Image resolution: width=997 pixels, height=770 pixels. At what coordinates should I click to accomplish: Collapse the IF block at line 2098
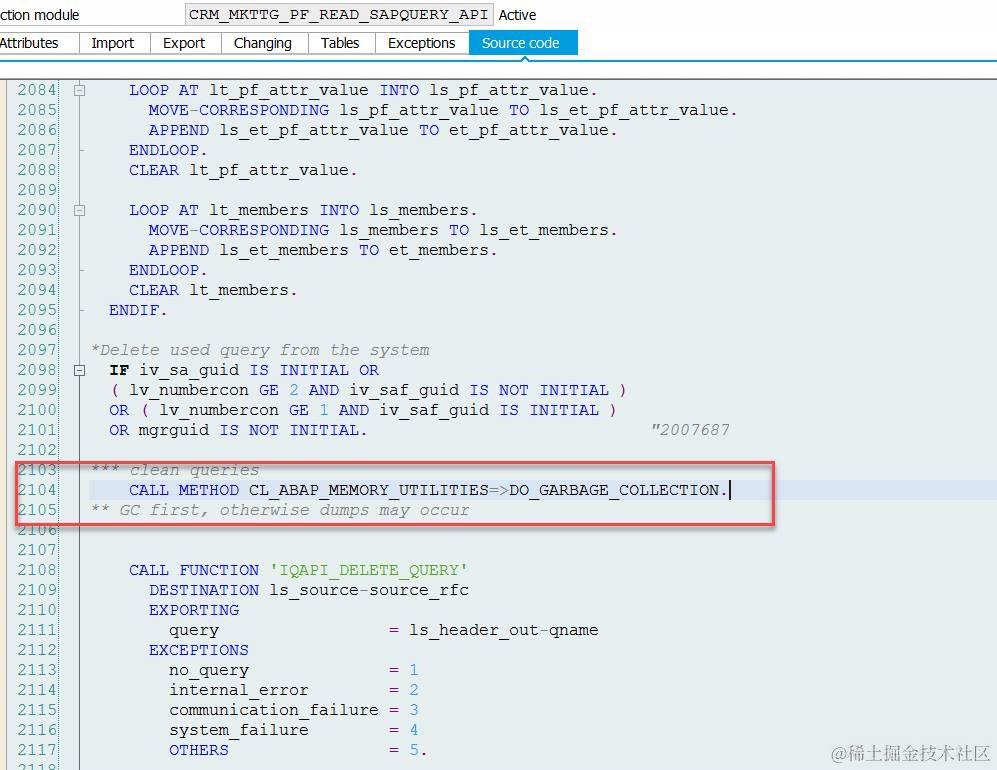tap(79, 370)
